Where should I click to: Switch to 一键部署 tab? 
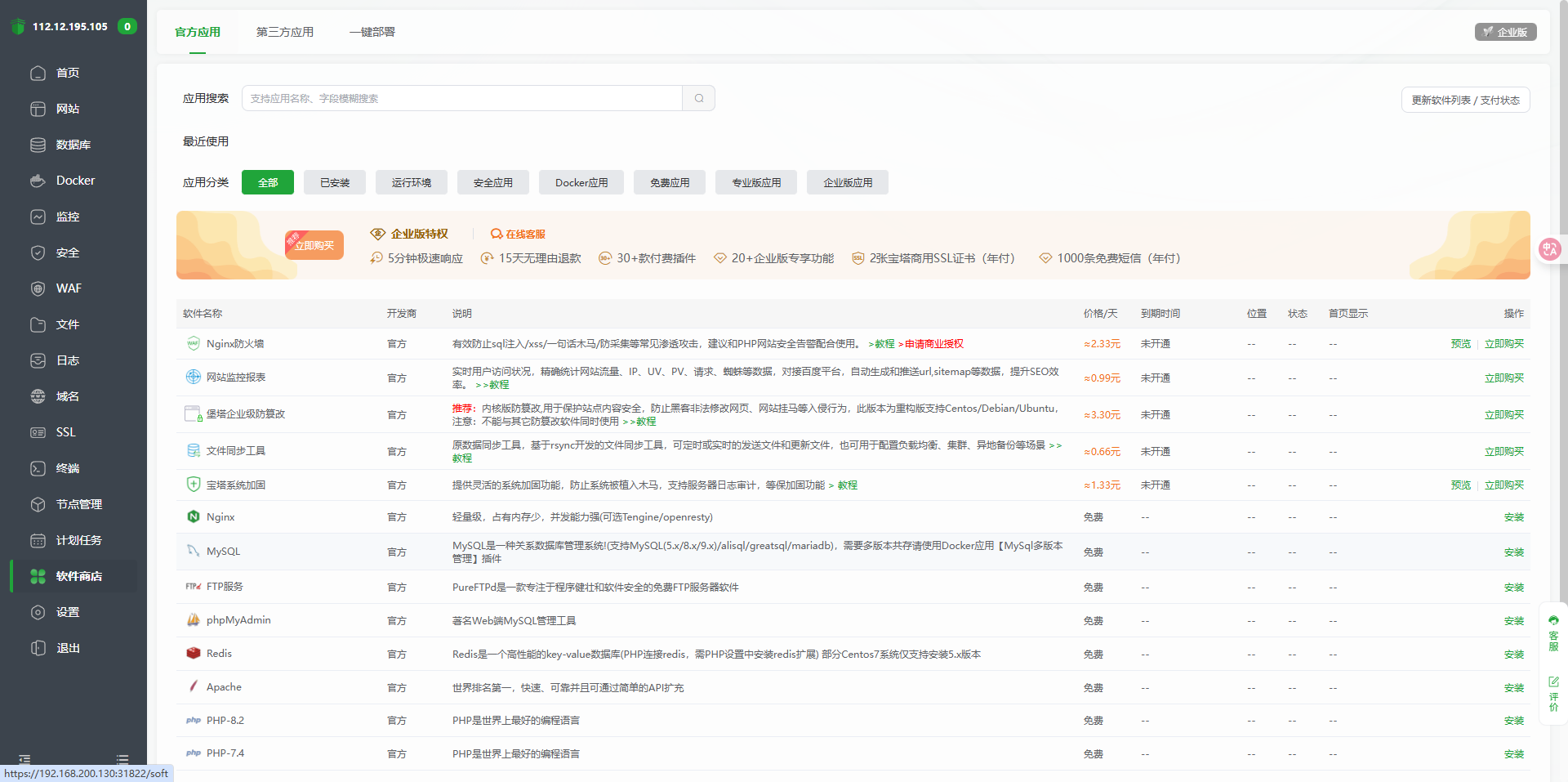click(x=372, y=32)
